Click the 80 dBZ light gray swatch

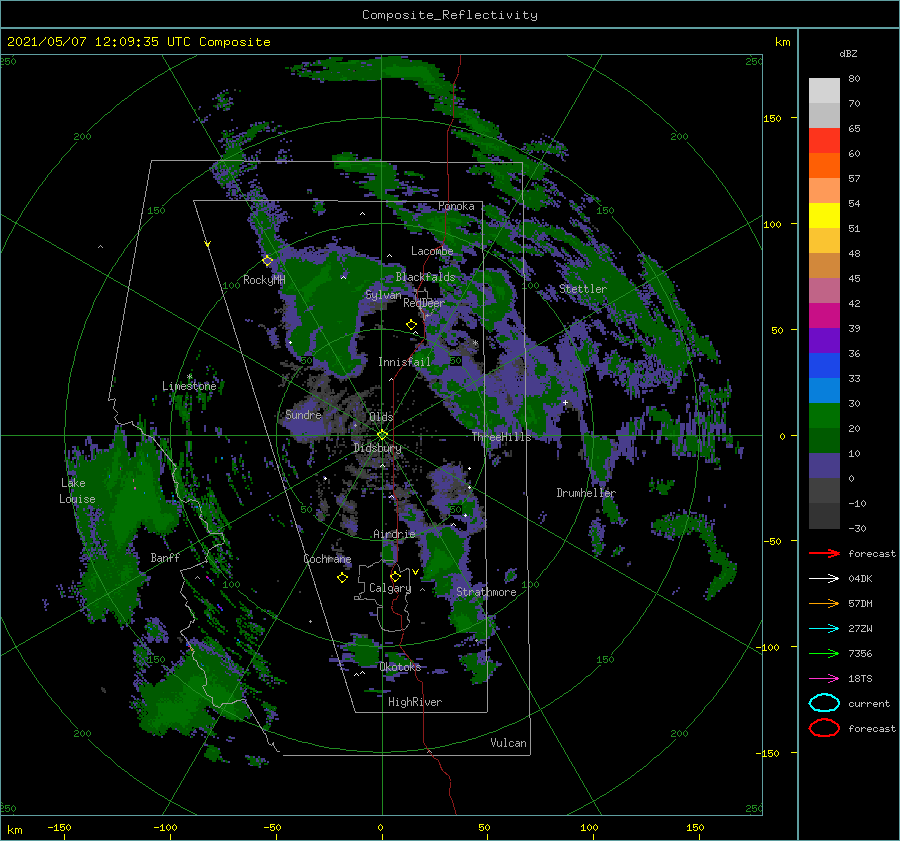tap(824, 91)
